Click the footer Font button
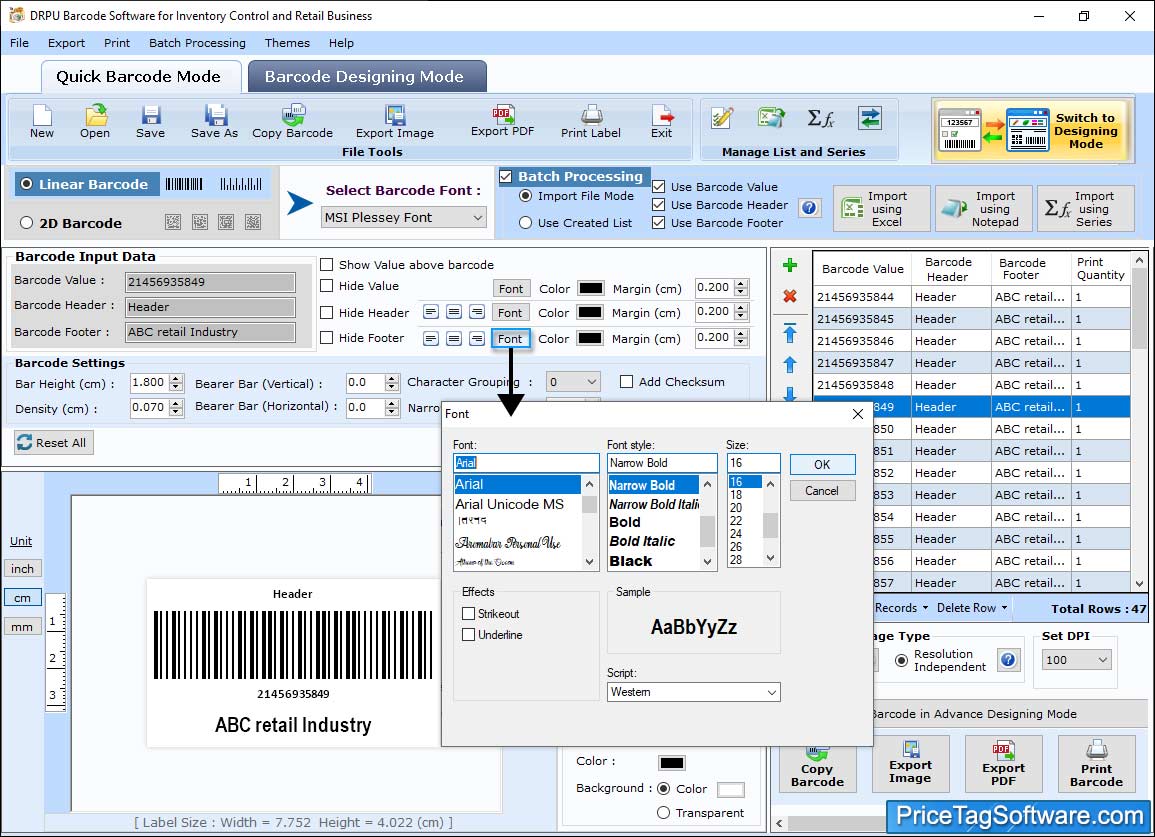This screenshot has width=1155, height=837. pos(510,339)
